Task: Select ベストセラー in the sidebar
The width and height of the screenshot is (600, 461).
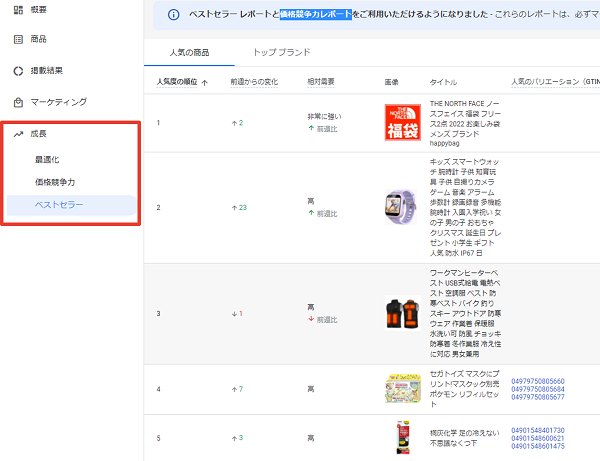Action: 60,206
